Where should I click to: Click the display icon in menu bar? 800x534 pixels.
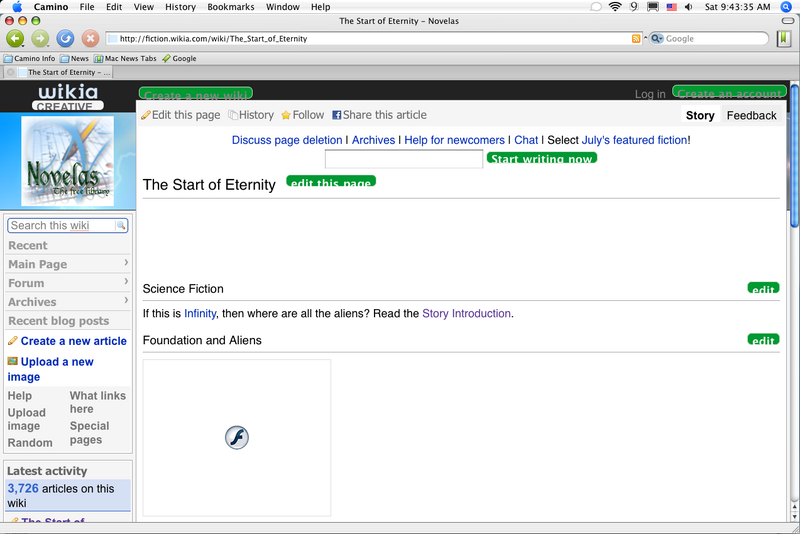(x=653, y=7)
